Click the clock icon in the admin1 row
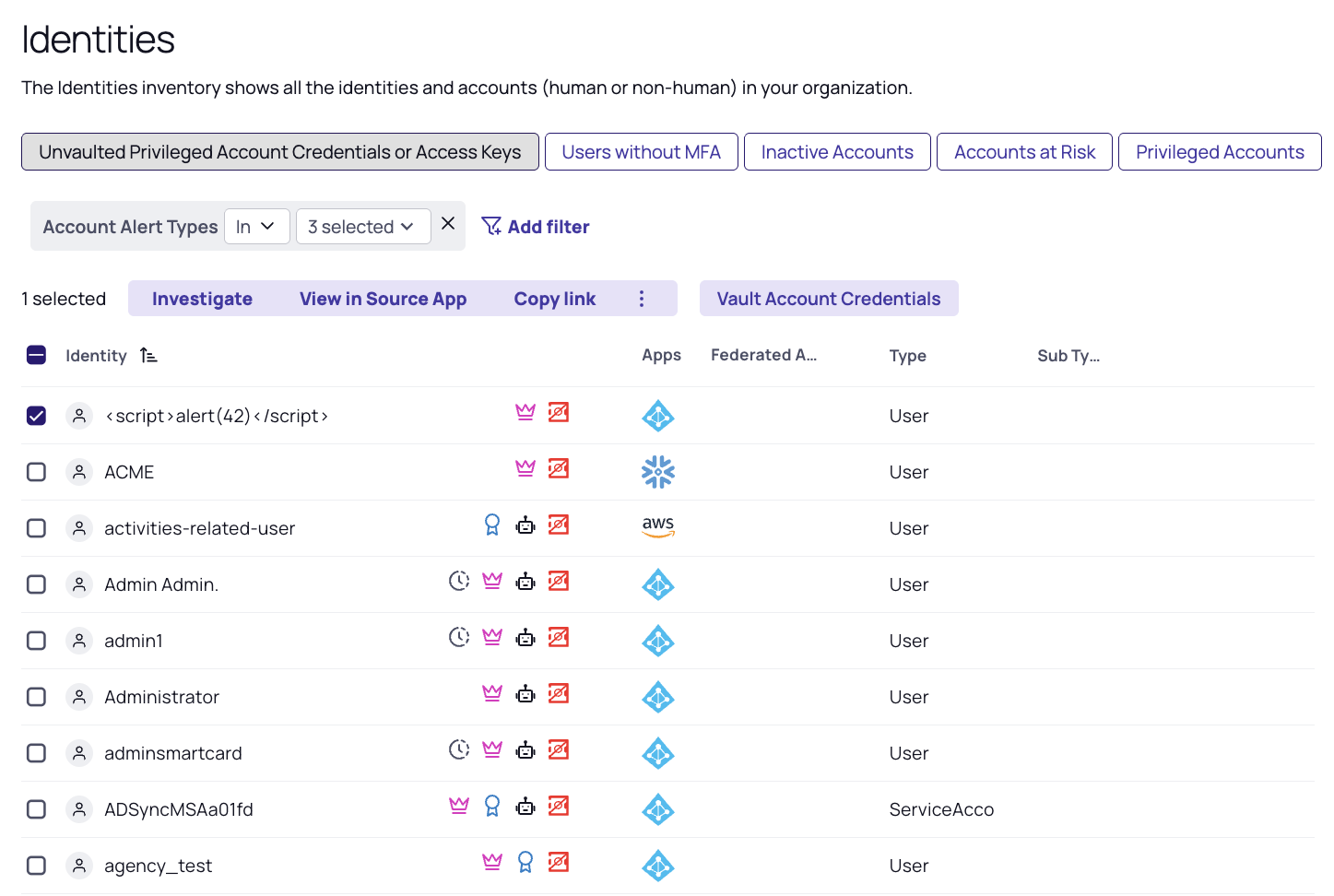The height and width of the screenshot is (896, 1334). coord(458,637)
